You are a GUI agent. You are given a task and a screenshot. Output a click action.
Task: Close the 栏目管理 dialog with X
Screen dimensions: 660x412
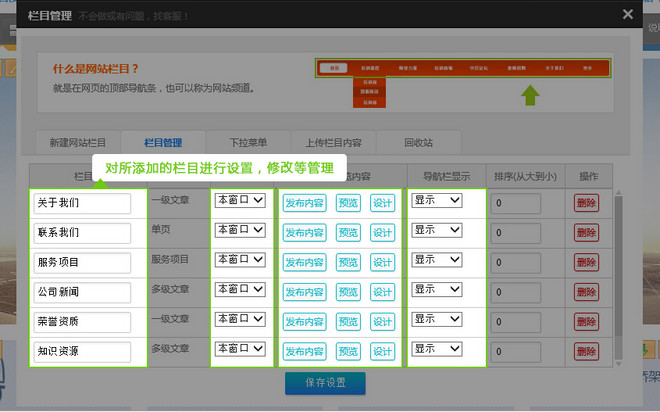pyautogui.click(x=627, y=14)
